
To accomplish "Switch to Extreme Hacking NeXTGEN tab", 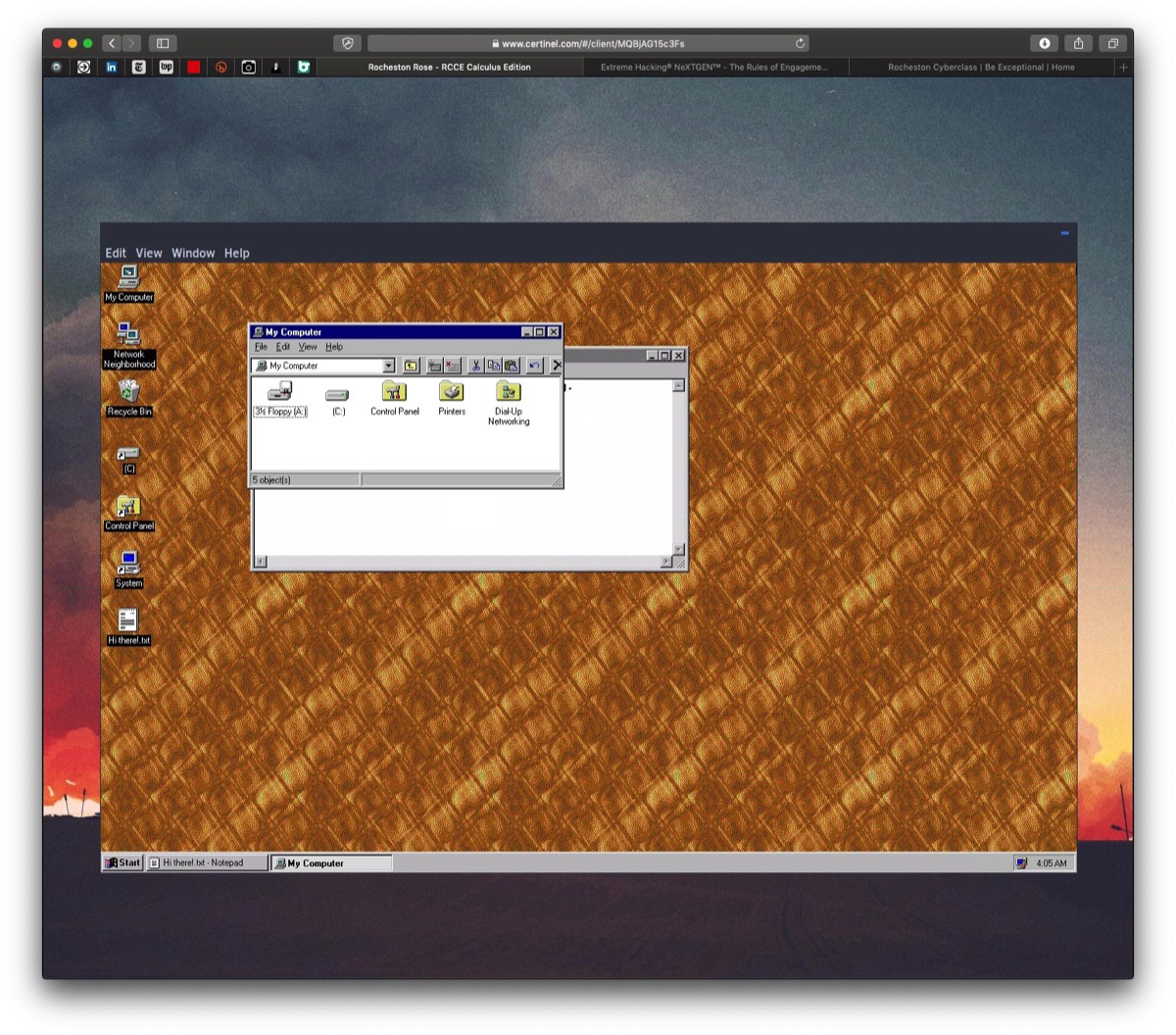I will (x=714, y=68).
